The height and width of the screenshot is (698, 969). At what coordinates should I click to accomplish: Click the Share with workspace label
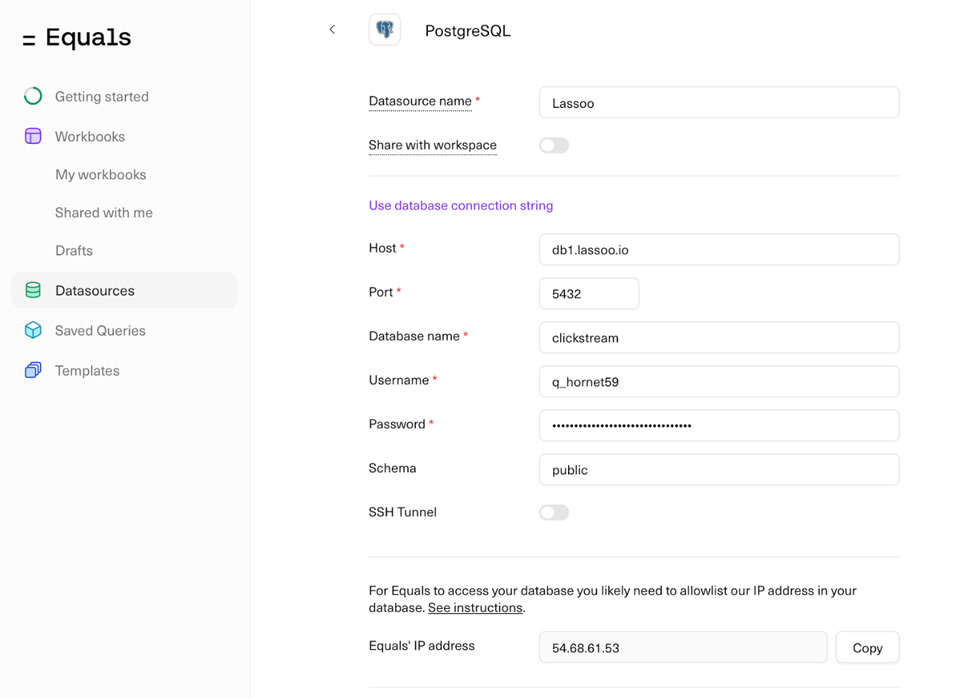(433, 145)
